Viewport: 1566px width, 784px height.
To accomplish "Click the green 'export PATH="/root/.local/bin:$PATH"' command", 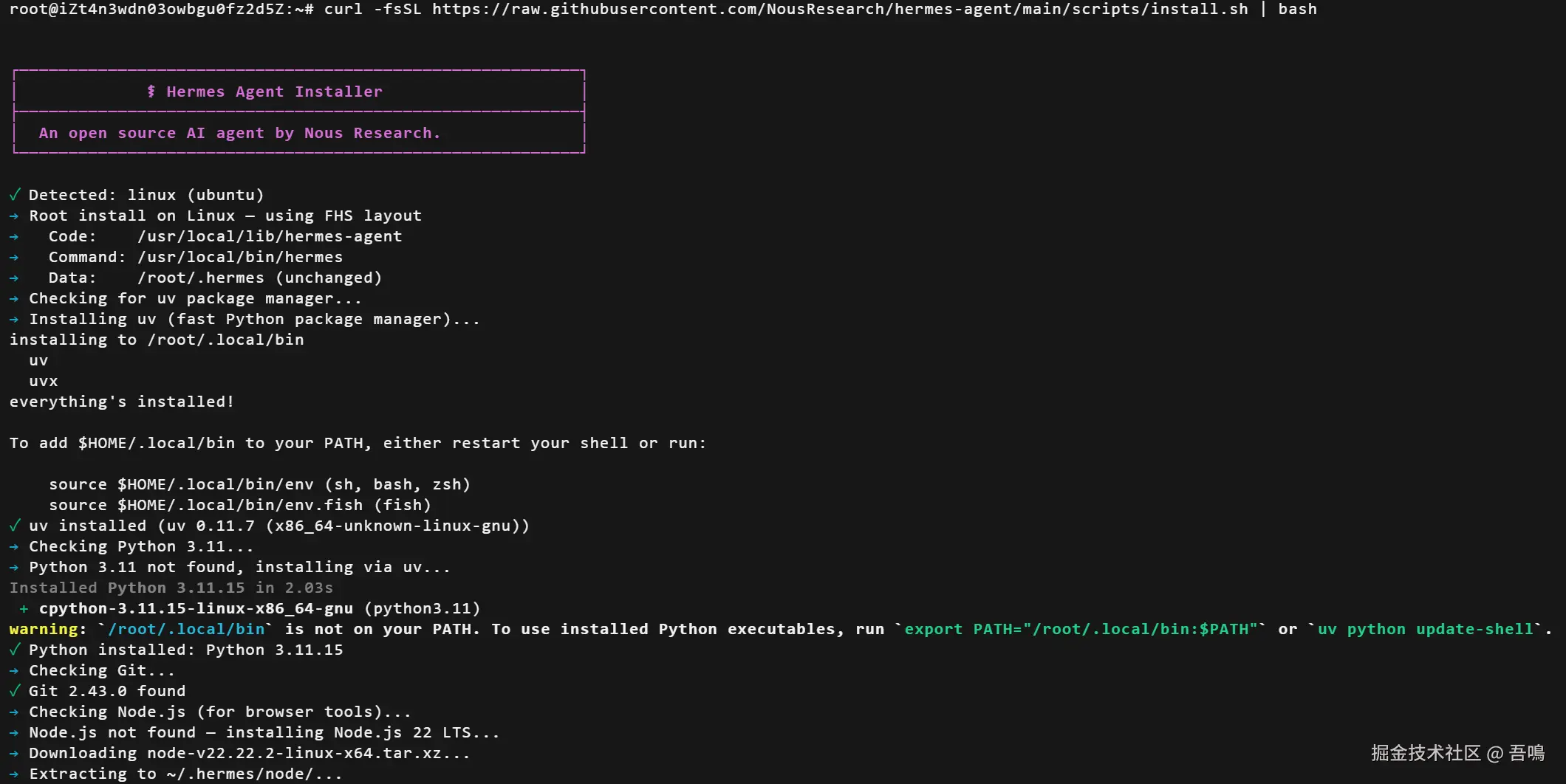I will click(x=1081, y=629).
